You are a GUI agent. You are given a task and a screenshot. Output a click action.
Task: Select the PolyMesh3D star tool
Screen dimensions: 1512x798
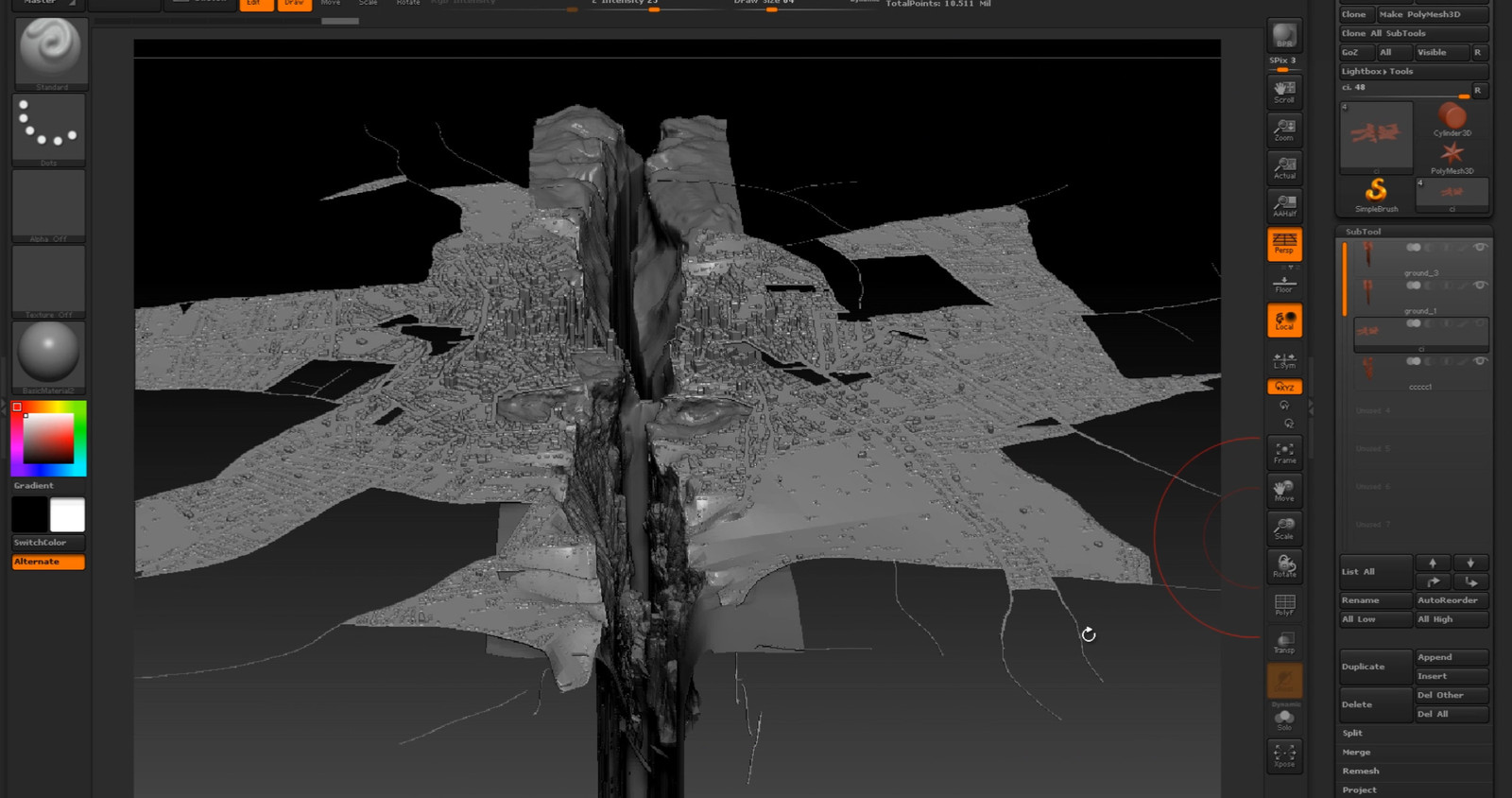point(1452,156)
